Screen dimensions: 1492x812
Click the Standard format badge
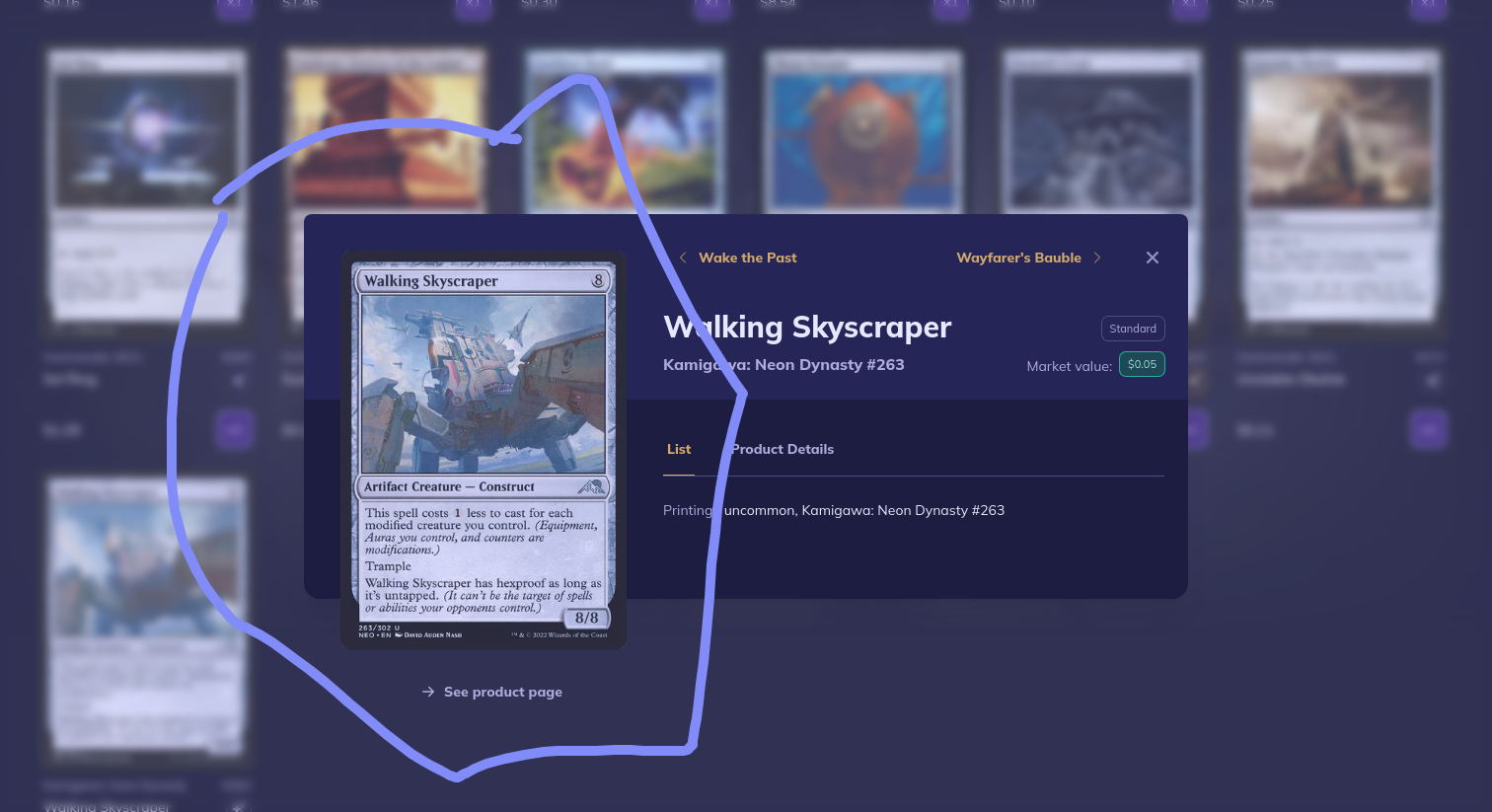(x=1133, y=329)
